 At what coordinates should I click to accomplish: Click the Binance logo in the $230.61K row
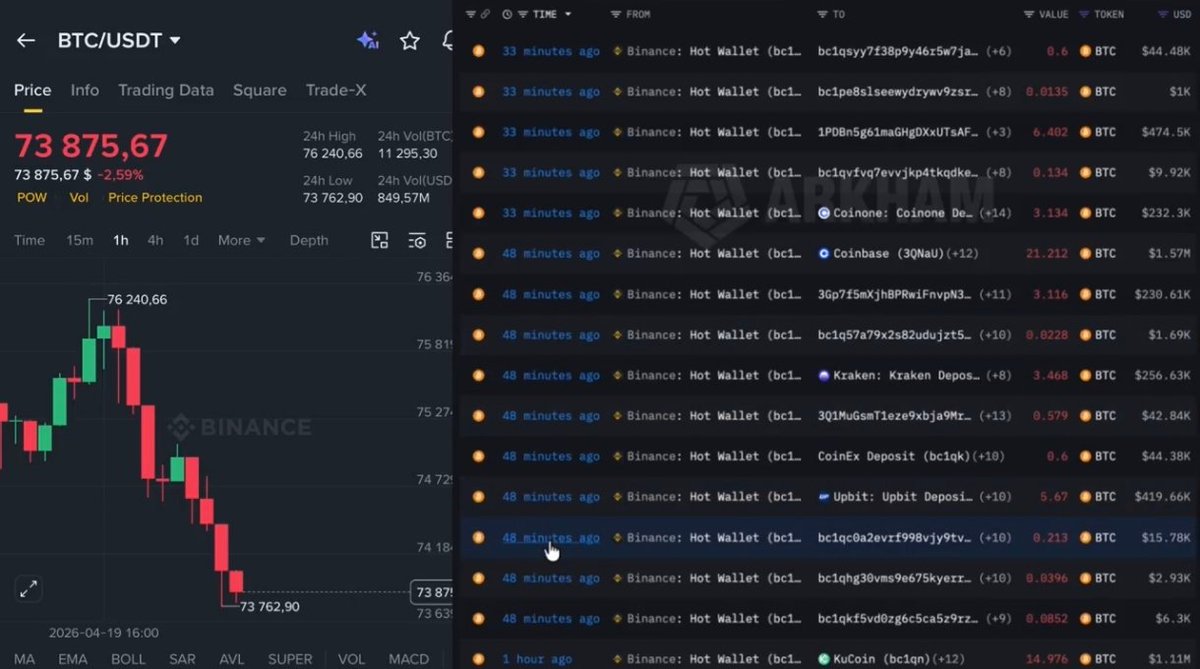(x=617, y=294)
